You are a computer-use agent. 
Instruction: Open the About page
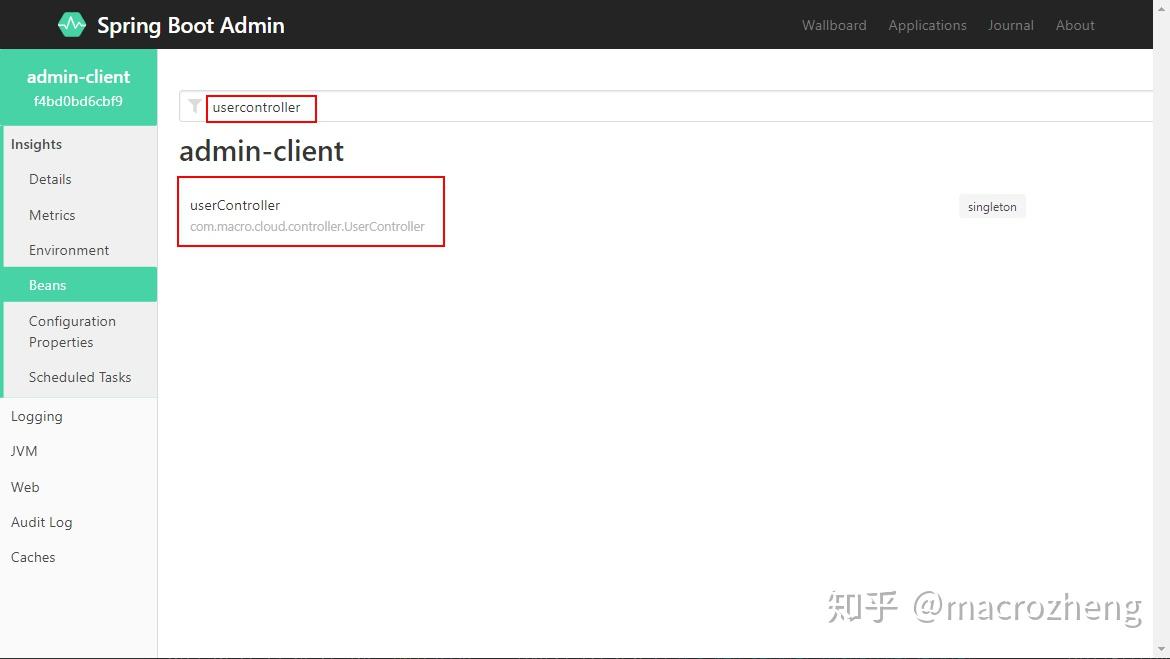pyautogui.click(x=1074, y=25)
